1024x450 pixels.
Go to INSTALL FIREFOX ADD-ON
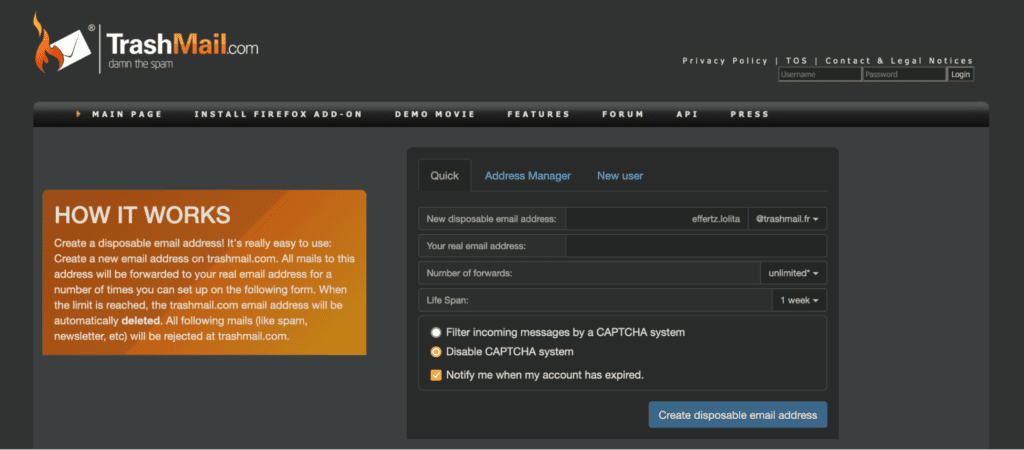coord(278,114)
